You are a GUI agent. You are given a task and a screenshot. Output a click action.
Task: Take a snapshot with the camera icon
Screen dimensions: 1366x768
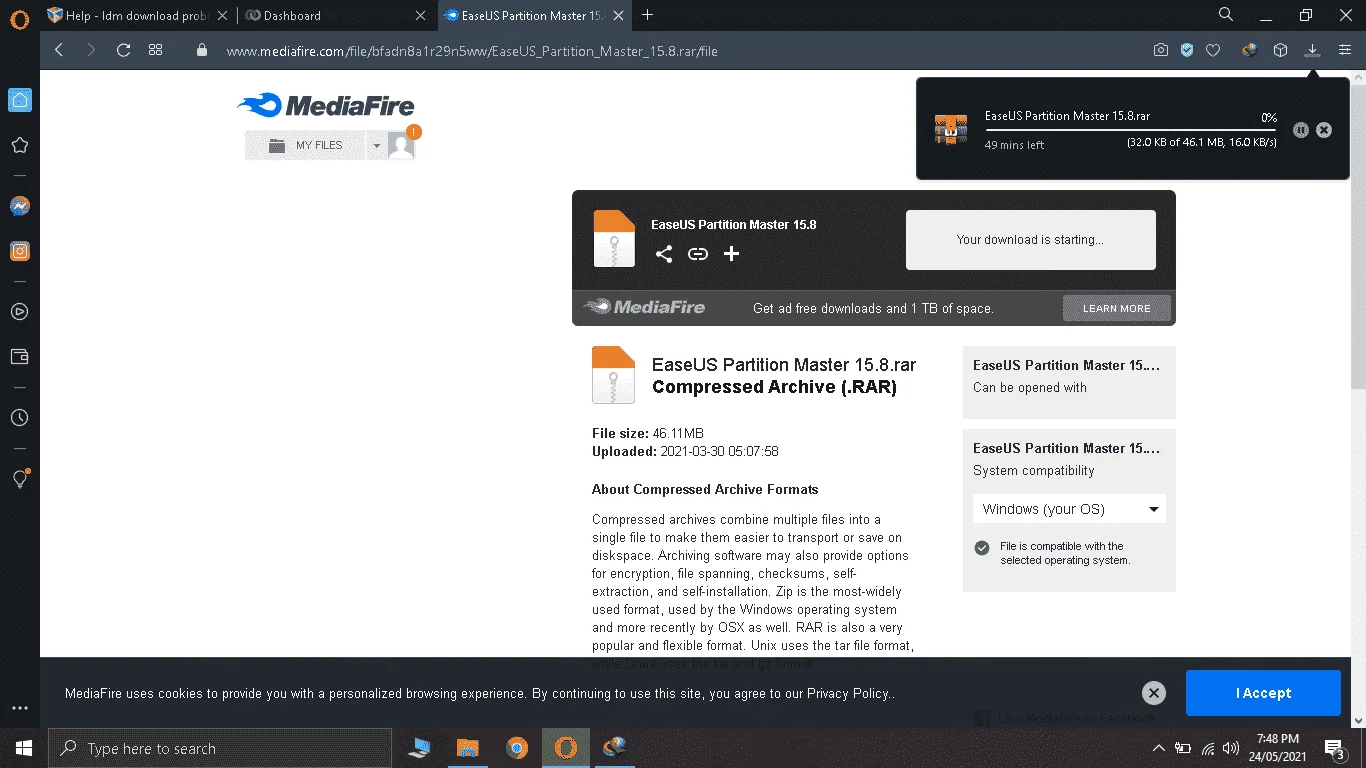point(1160,50)
